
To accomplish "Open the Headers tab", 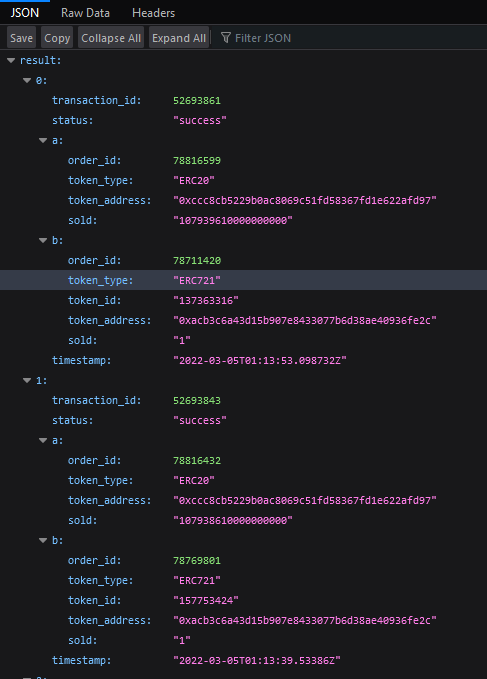I will [153, 13].
